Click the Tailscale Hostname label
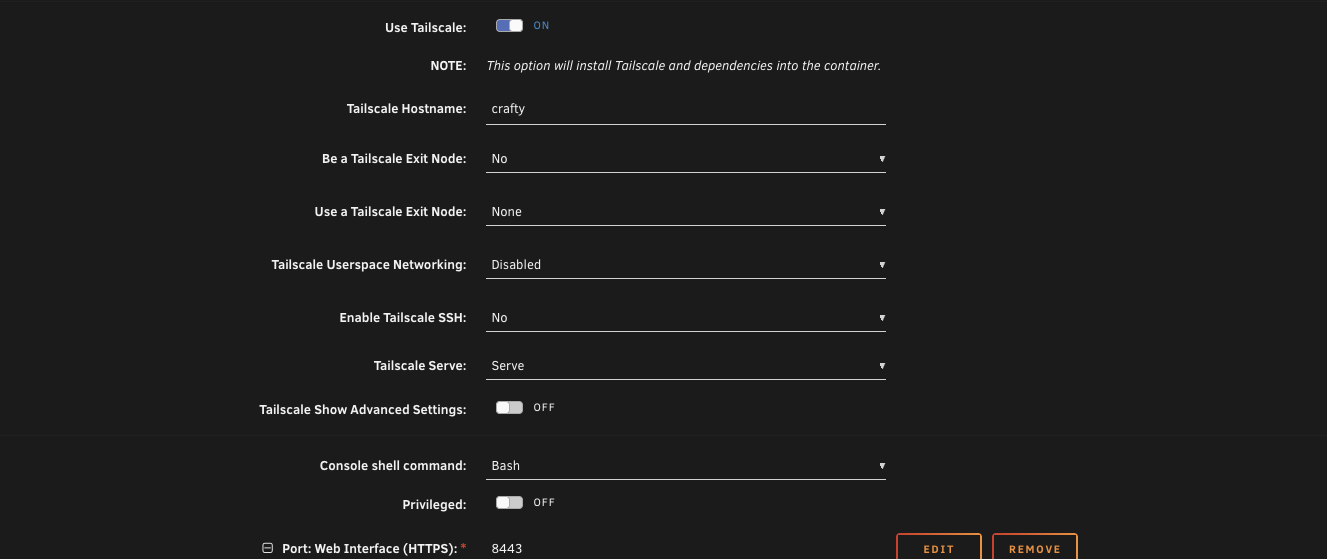The width and height of the screenshot is (1327, 559). click(406, 108)
